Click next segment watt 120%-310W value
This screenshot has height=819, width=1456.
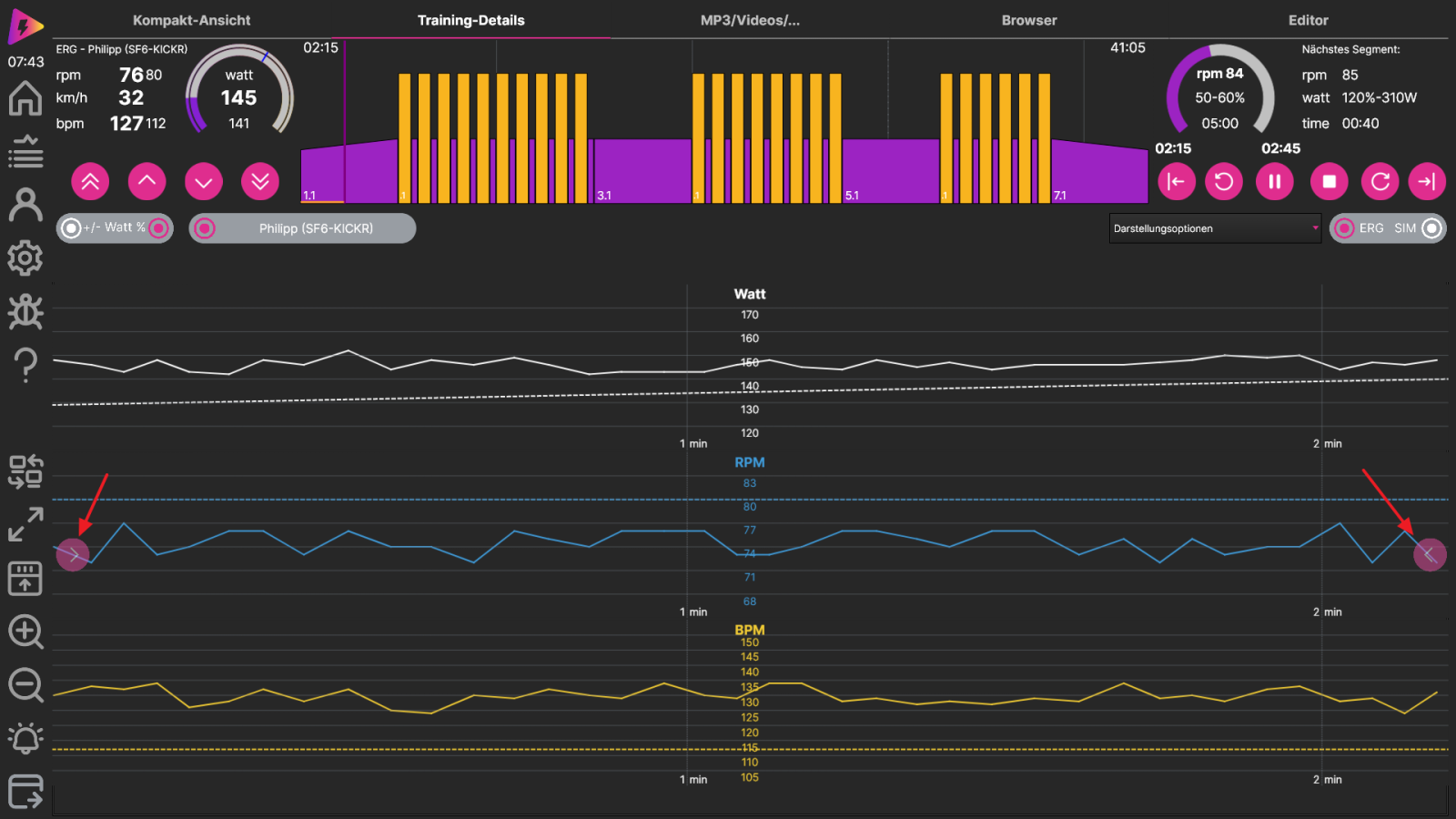[1379, 97]
